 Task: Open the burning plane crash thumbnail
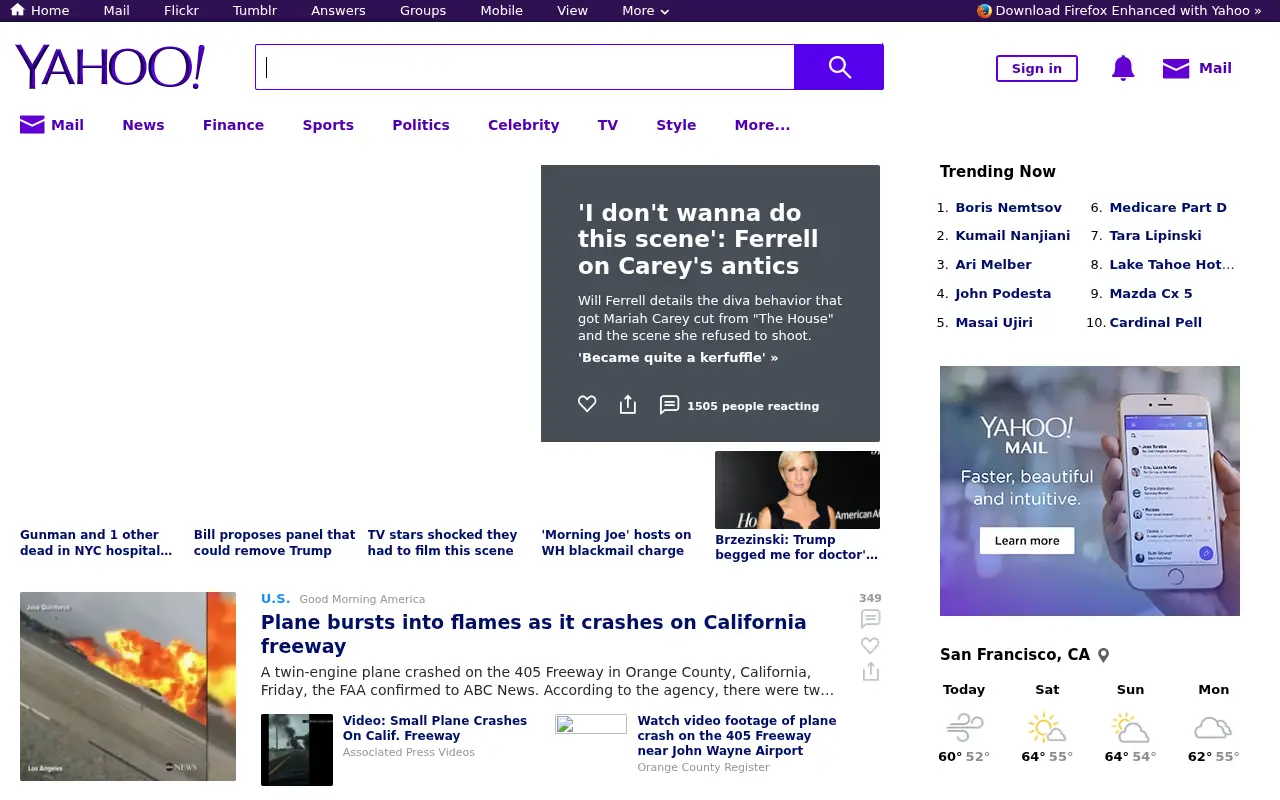point(128,686)
